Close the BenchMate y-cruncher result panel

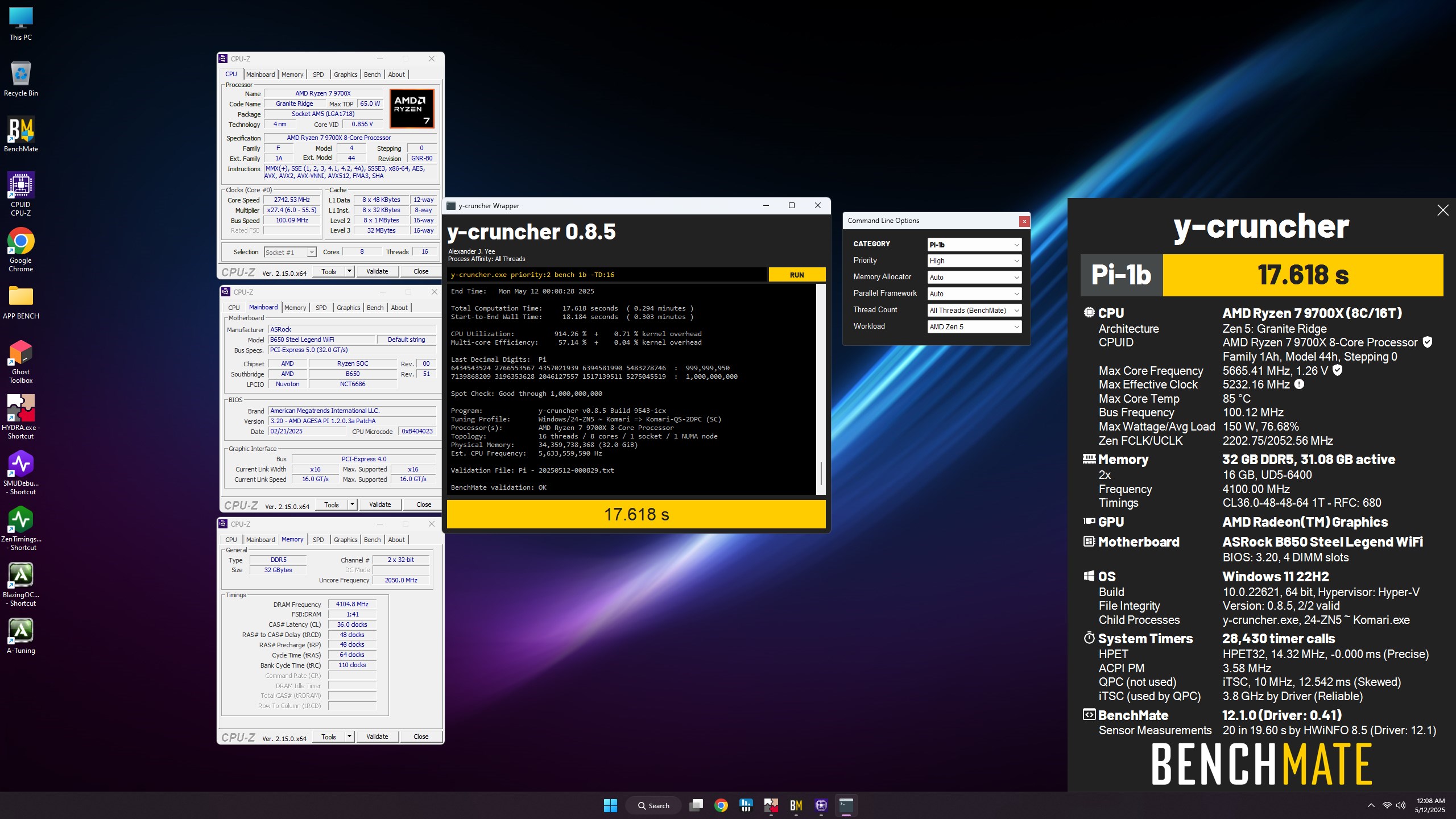tap(1443, 210)
